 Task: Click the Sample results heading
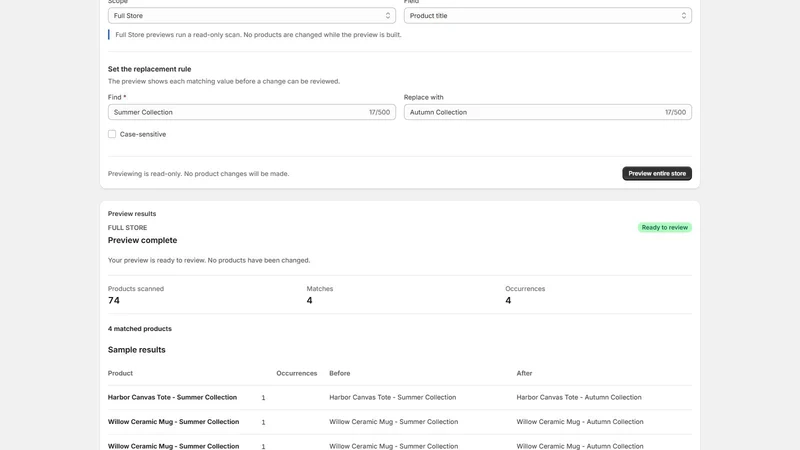pos(137,350)
